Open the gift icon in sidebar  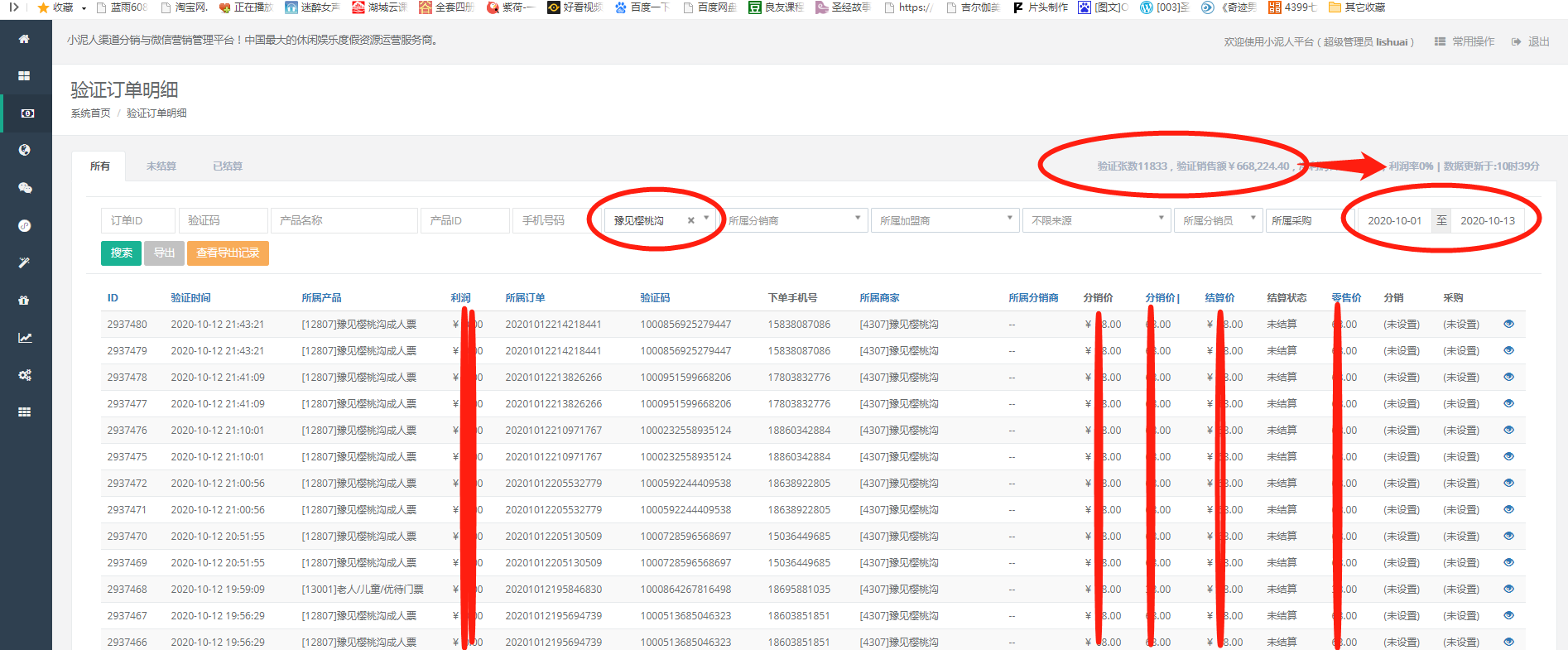tap(24, 300)
